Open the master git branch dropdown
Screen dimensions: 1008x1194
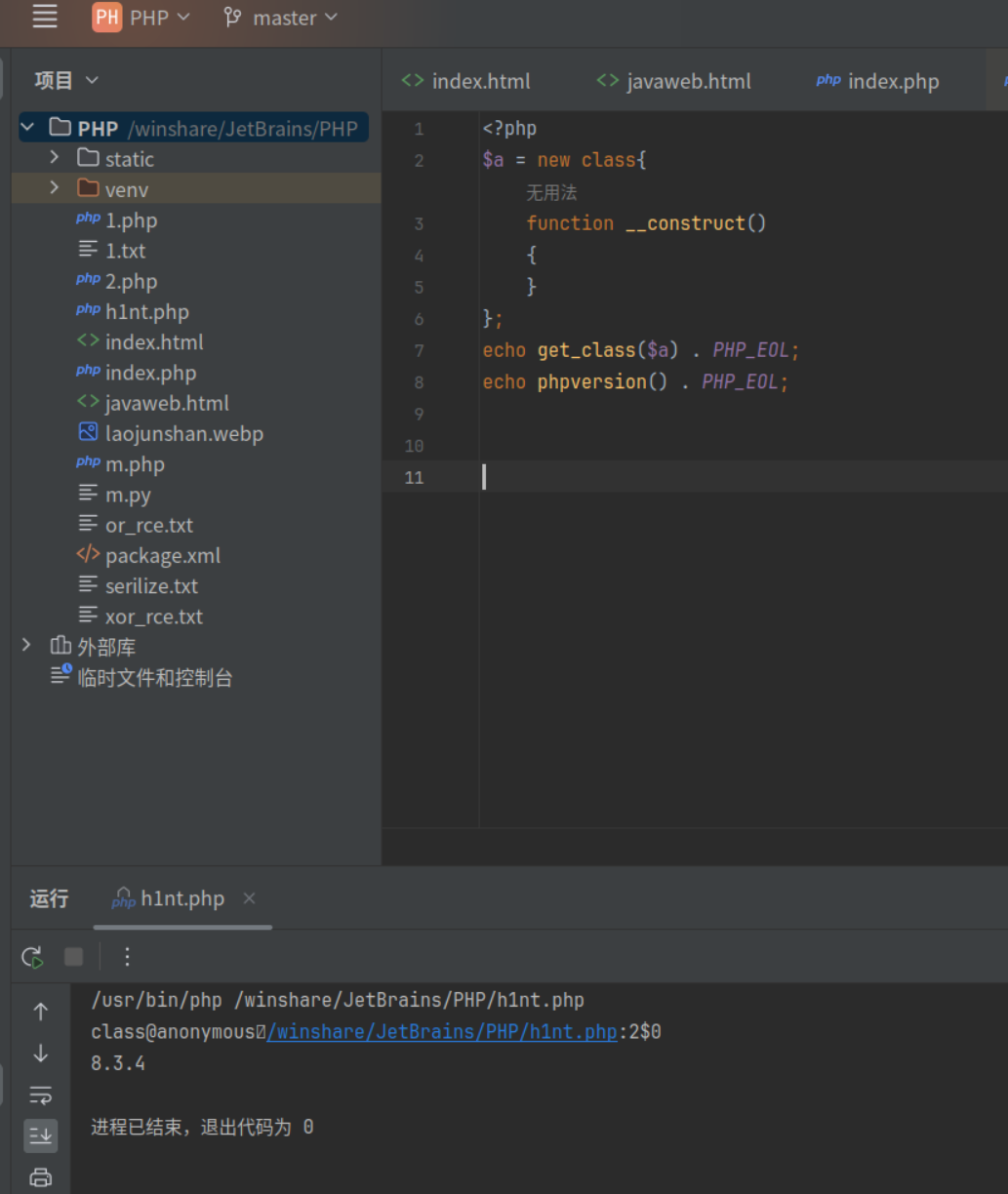coord(281,18)
